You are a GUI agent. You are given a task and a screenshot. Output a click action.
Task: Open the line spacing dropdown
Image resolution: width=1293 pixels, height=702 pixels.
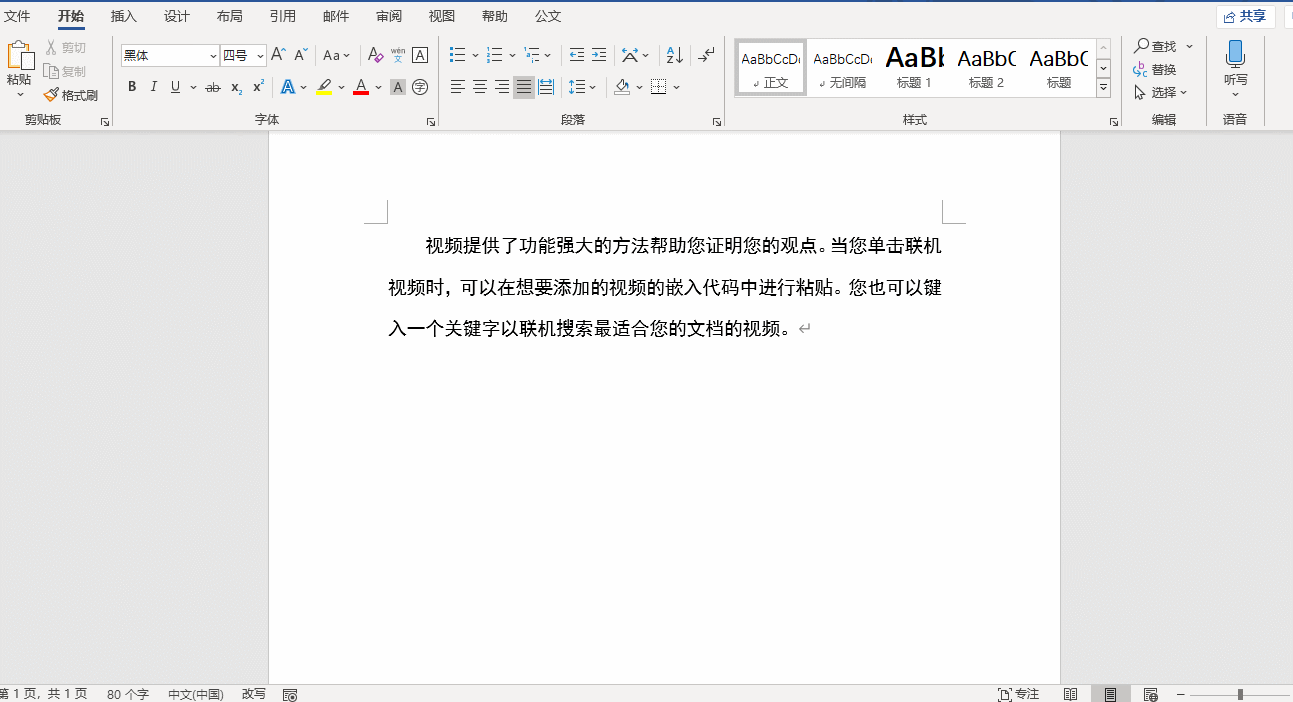pyautogui.click(x=582, y=87)
